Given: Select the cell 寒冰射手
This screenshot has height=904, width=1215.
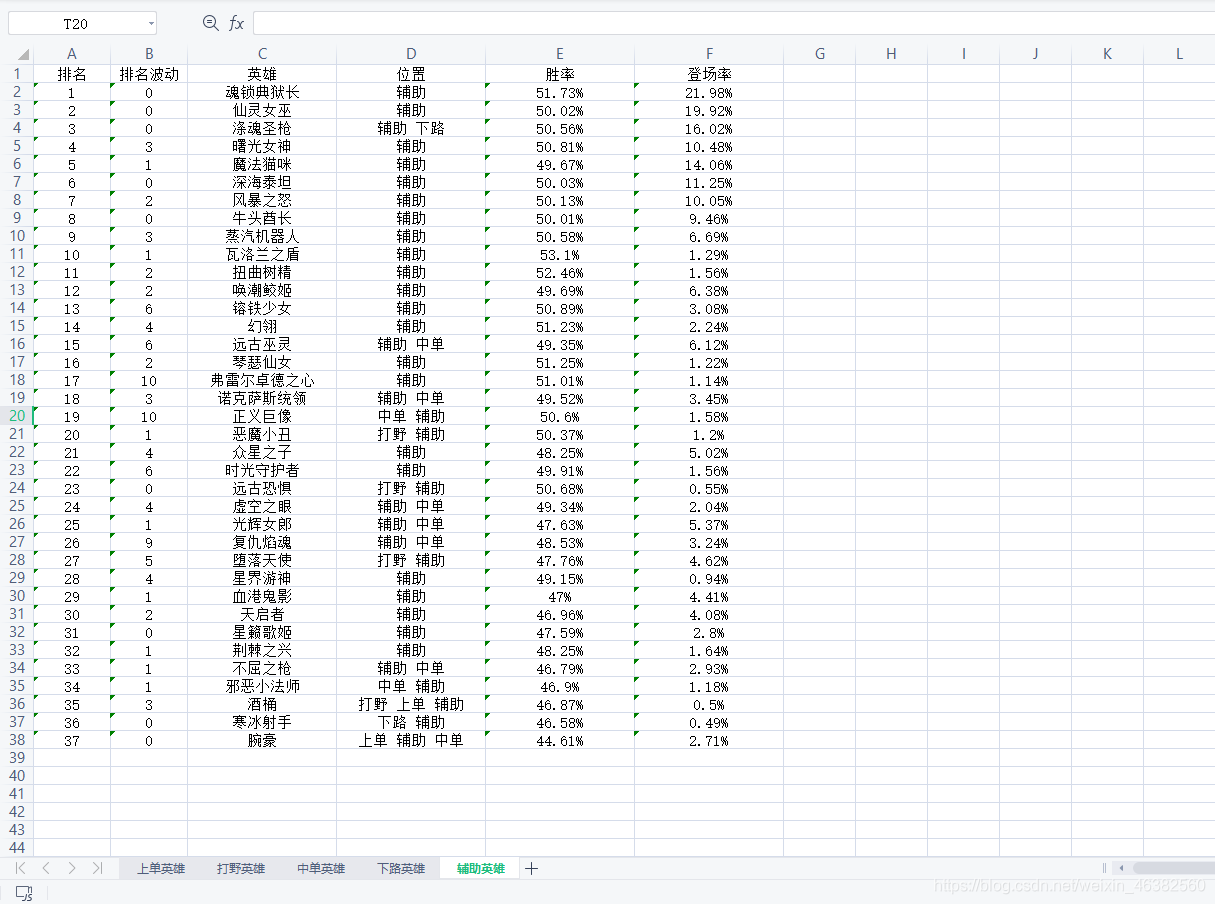Looking at the screenshot, I should point(262,722).
